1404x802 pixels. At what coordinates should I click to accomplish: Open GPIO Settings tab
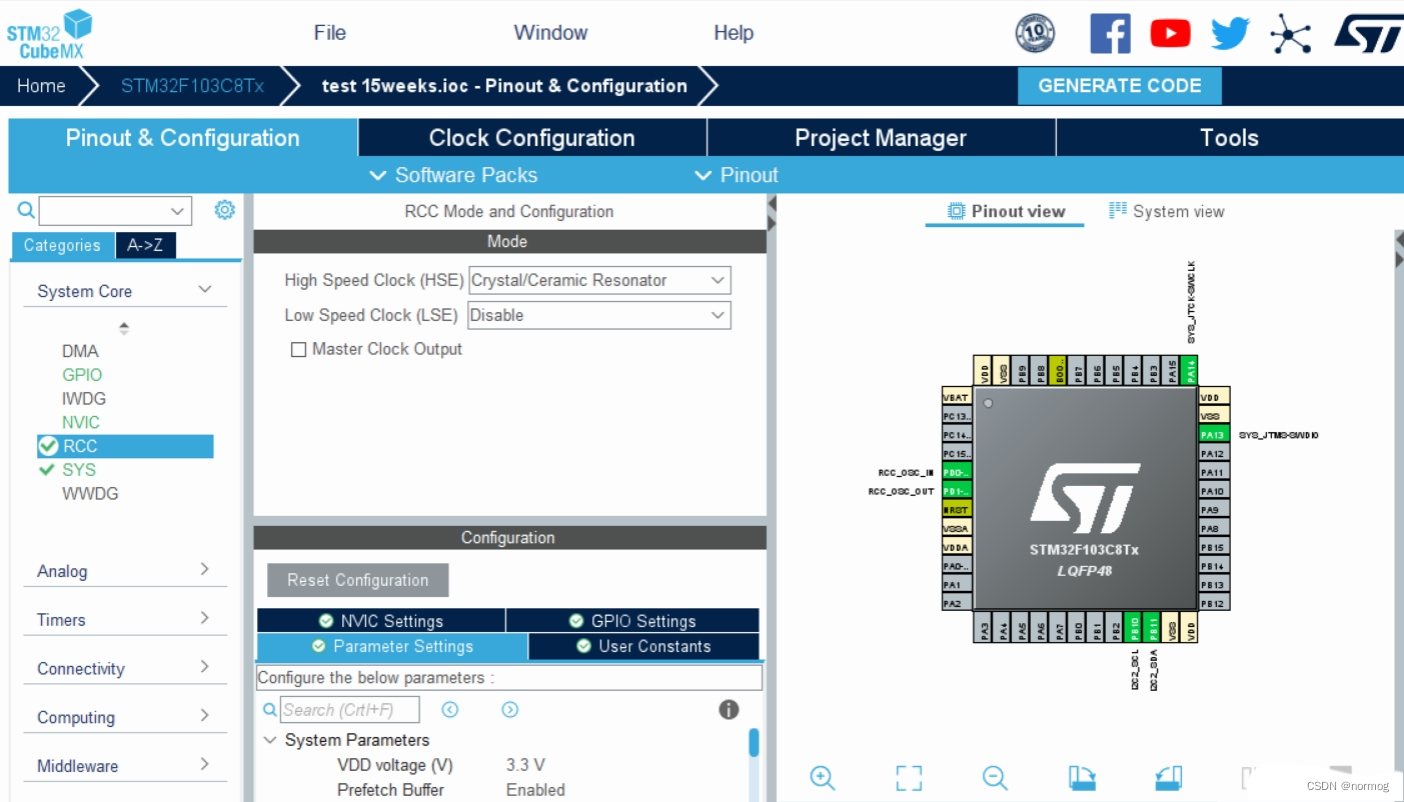tap(633, 621)
